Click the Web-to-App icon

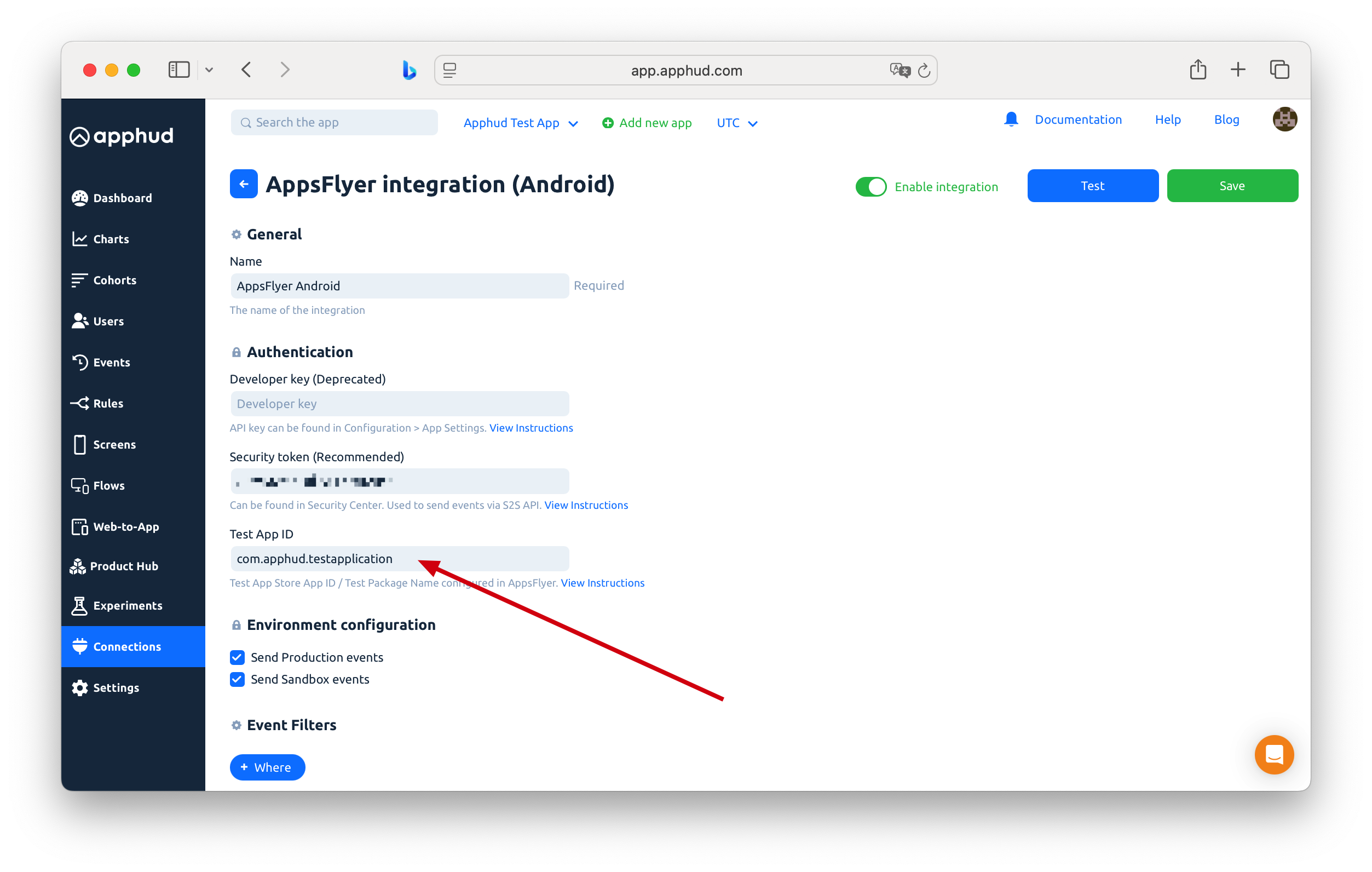[x=80, y=526]
